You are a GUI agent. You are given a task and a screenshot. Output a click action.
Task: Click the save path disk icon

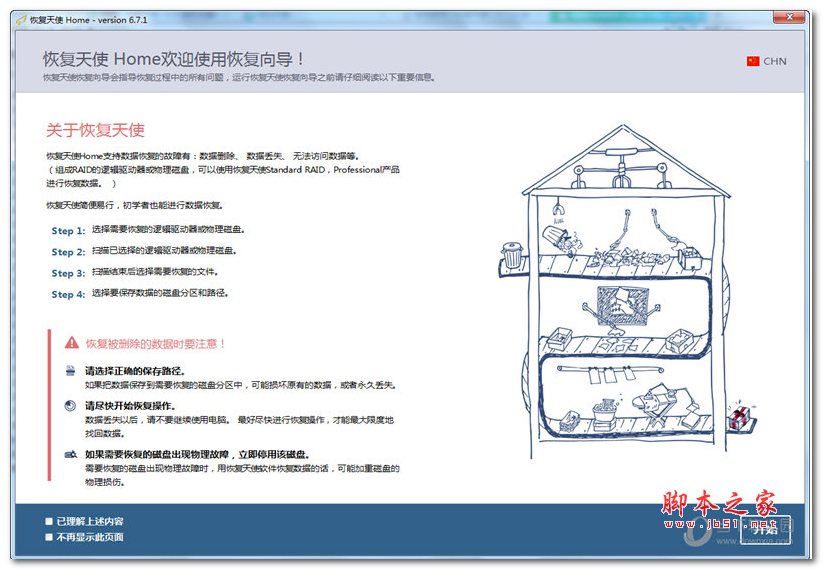pos(70,371)
